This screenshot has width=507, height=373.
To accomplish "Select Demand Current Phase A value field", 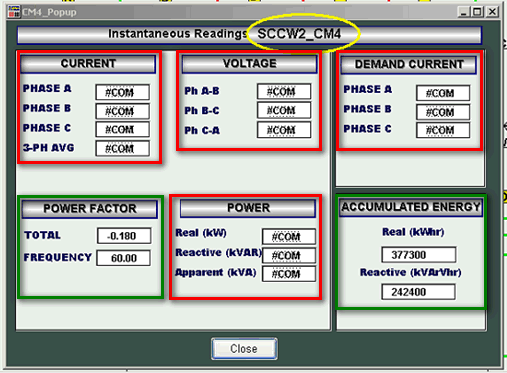I will point(443,93).
